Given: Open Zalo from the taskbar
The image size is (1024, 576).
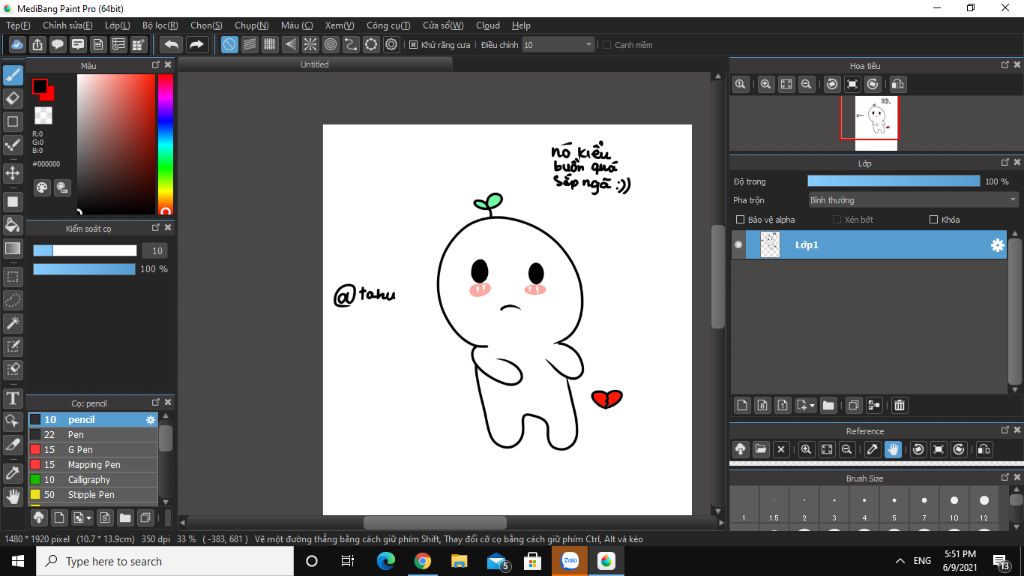Looking at the screenshot, I should [569, 561].
